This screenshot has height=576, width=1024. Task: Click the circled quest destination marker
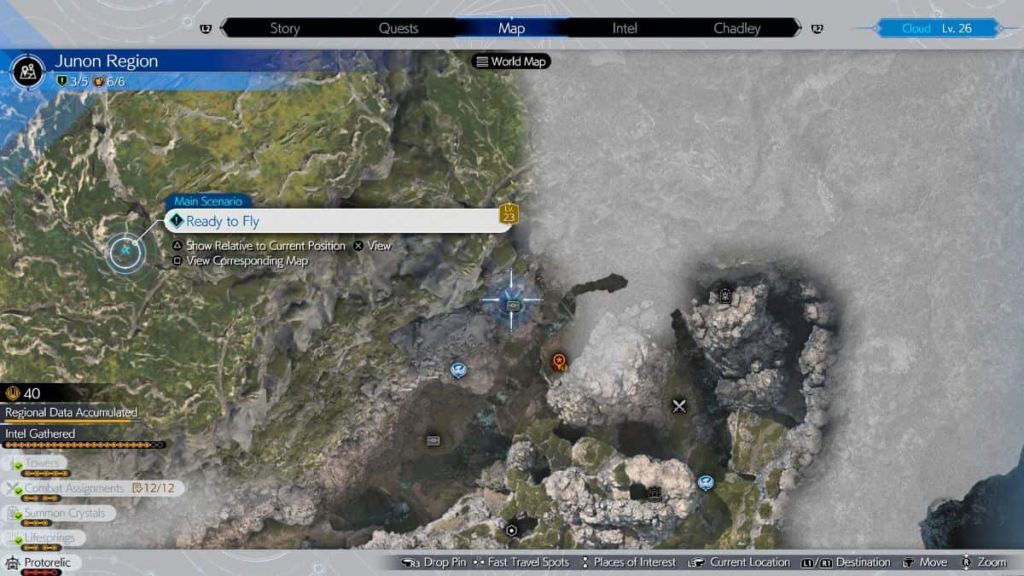point(125,251)
